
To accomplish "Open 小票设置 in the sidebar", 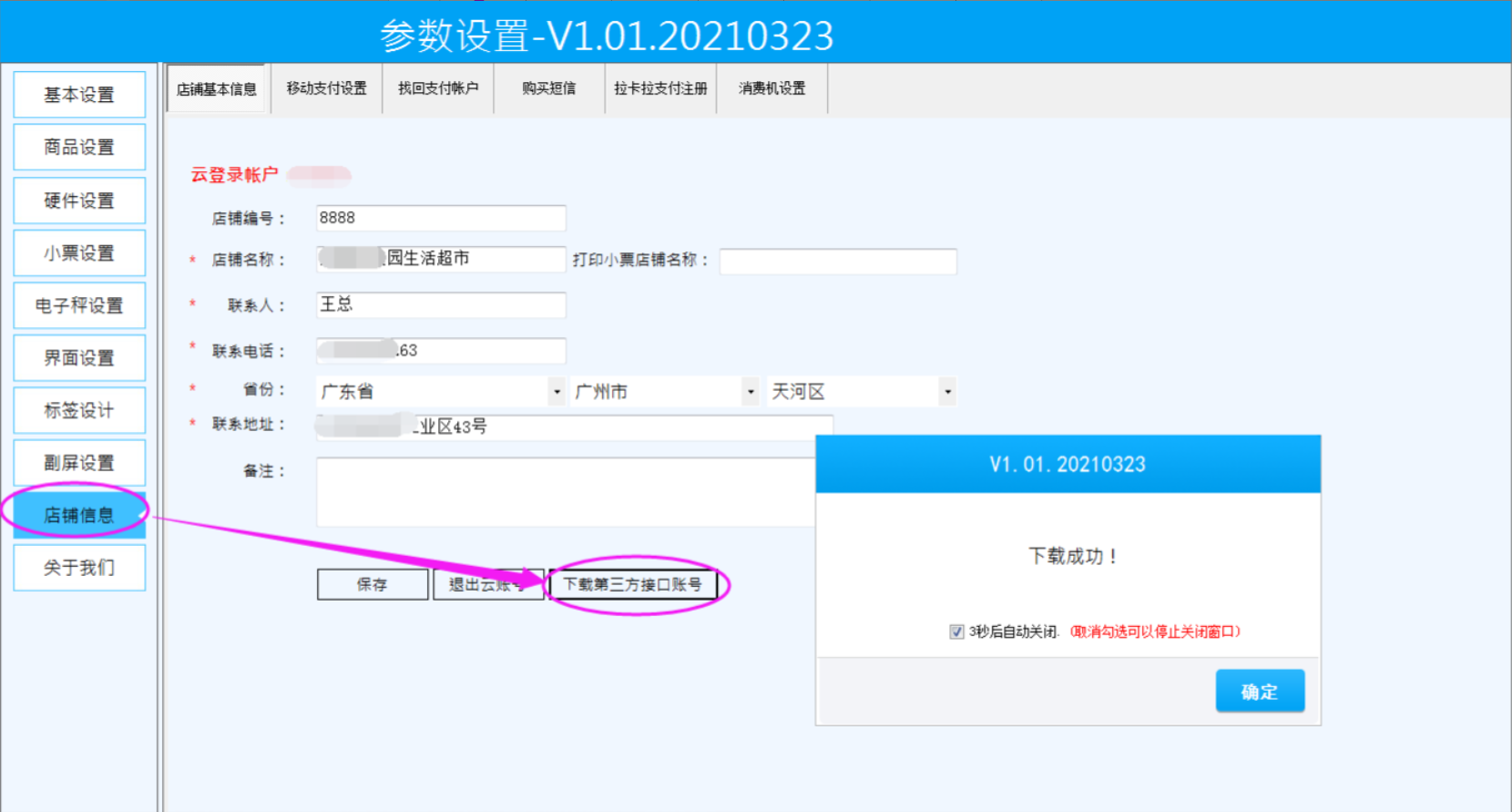I will [x=79, y=253].
